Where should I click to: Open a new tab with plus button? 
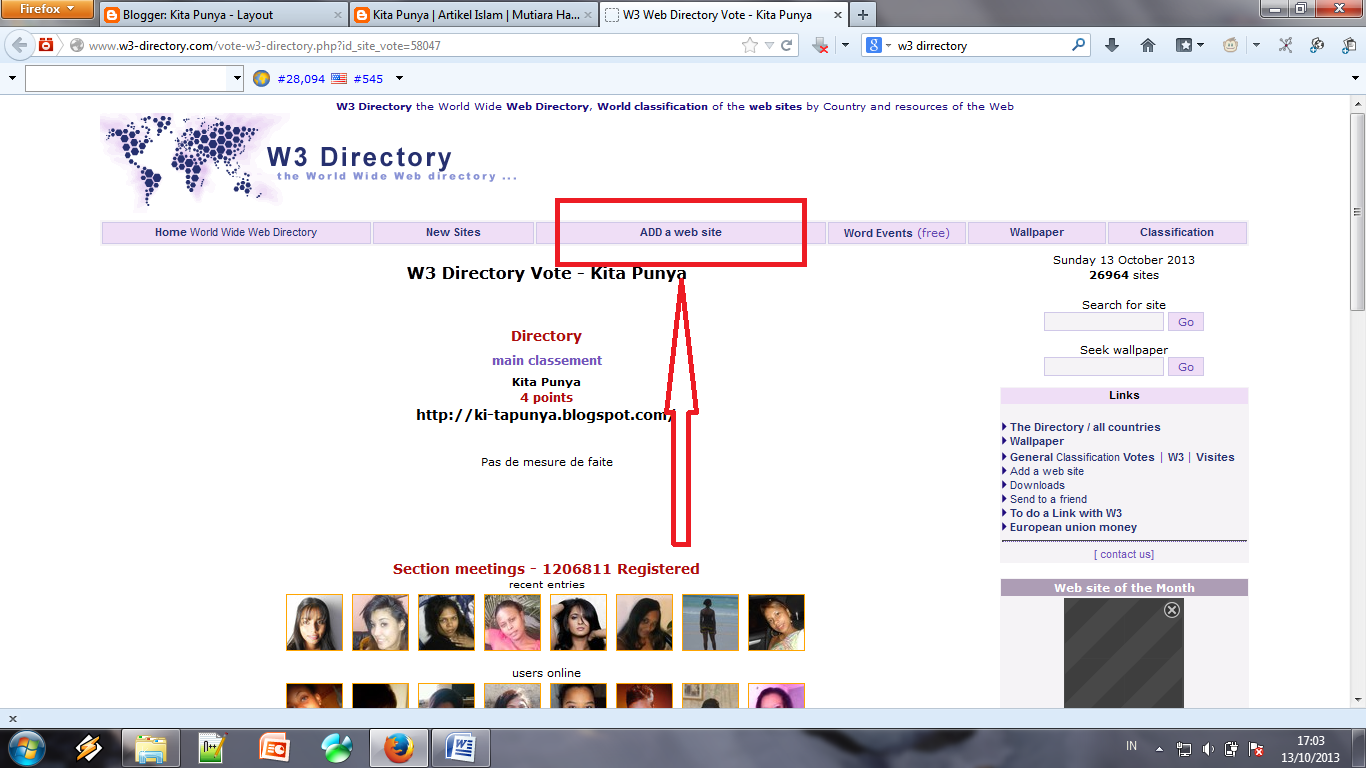[x=862, y=15]
